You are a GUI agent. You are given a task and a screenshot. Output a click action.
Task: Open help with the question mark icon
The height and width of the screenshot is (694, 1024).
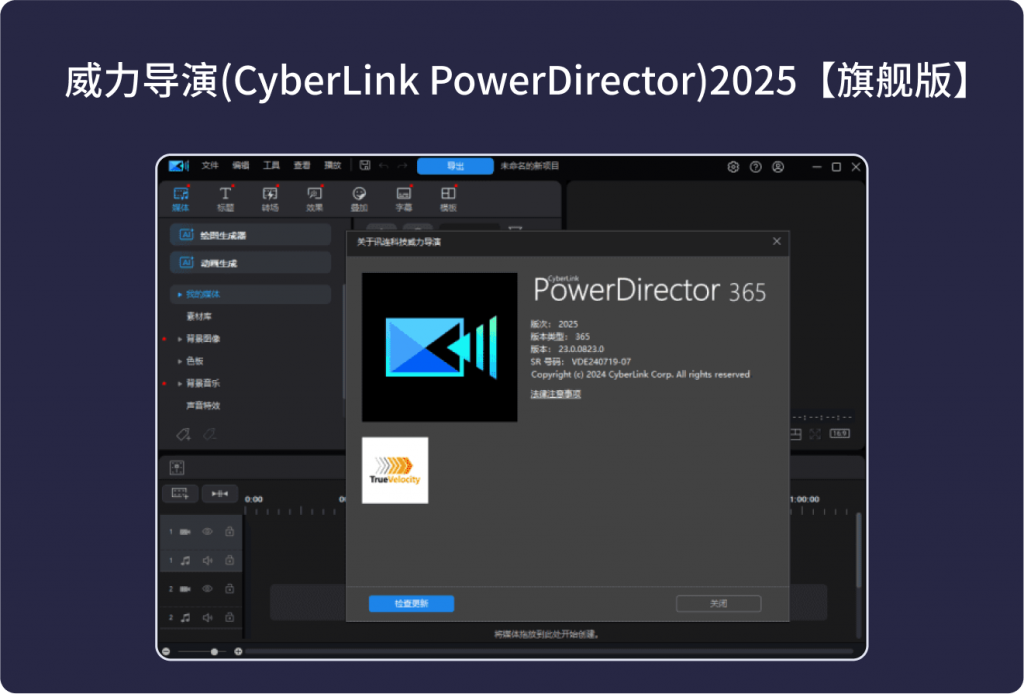pyautogui.click(x=756, y=166)
